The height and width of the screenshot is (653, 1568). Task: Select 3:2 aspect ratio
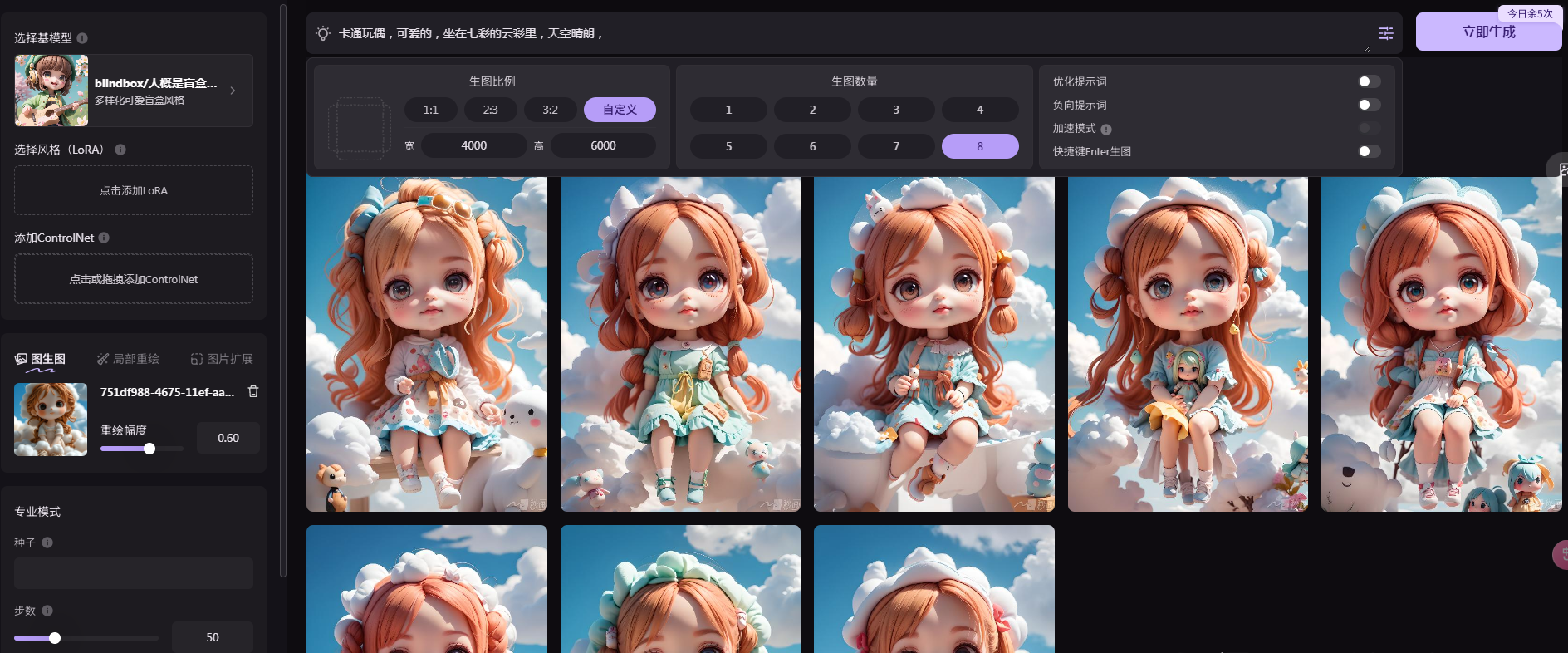click(550, 110)
